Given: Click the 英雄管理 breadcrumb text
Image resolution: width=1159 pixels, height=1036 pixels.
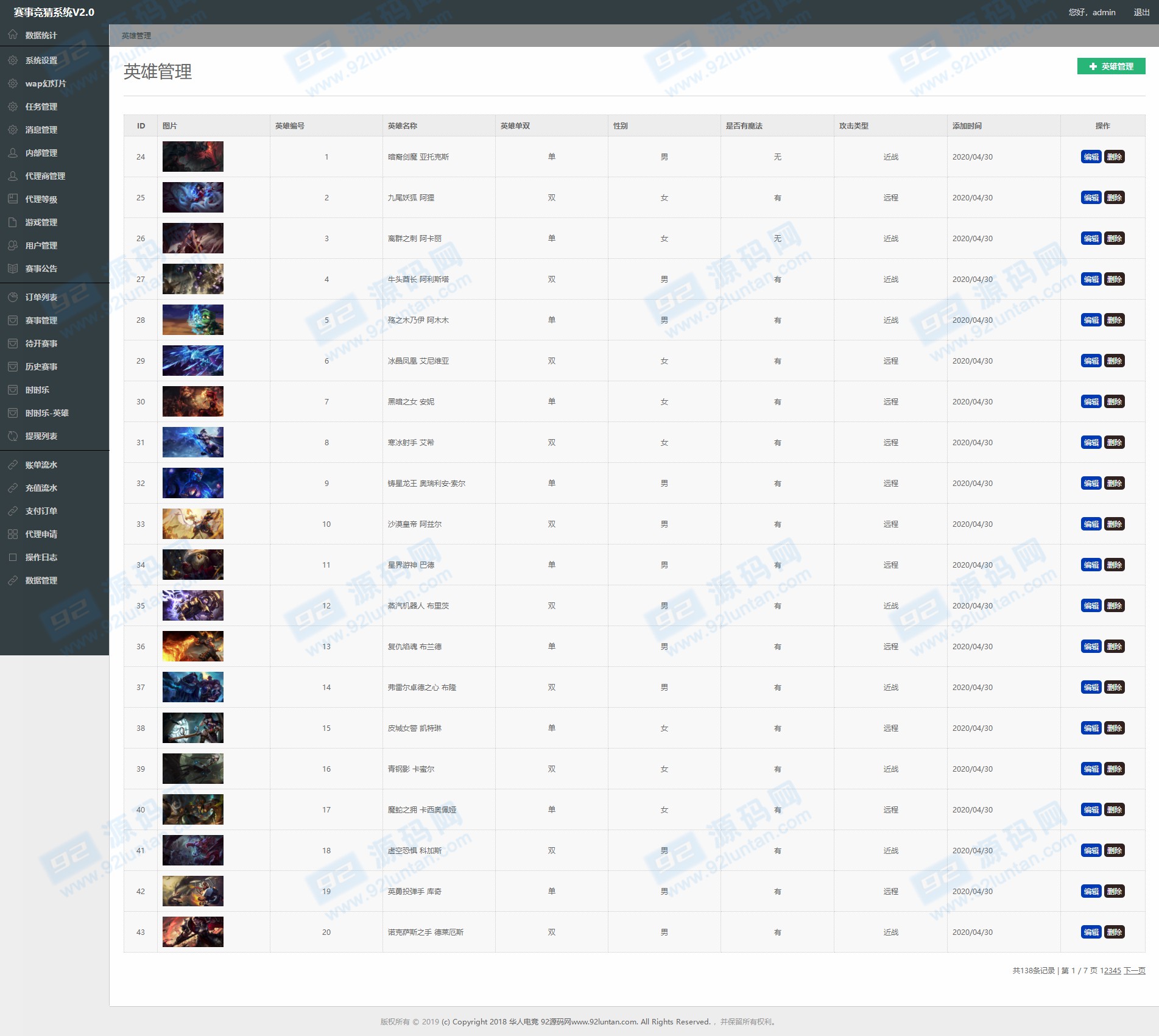Looking at the screenshot, I should pos(136,36).
